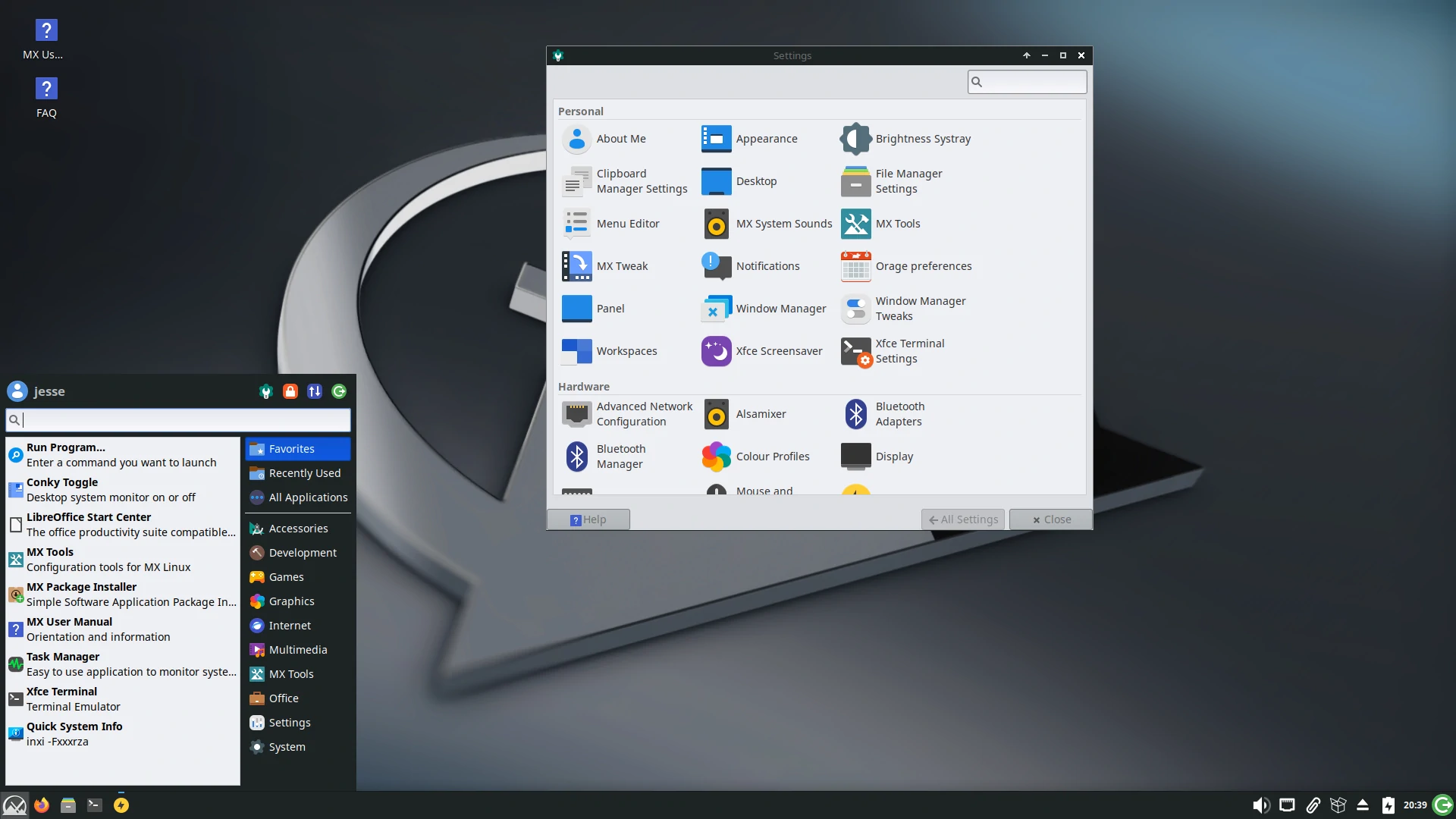
Task: Launch Firefox from the taskbar
Action: [42, 805]
